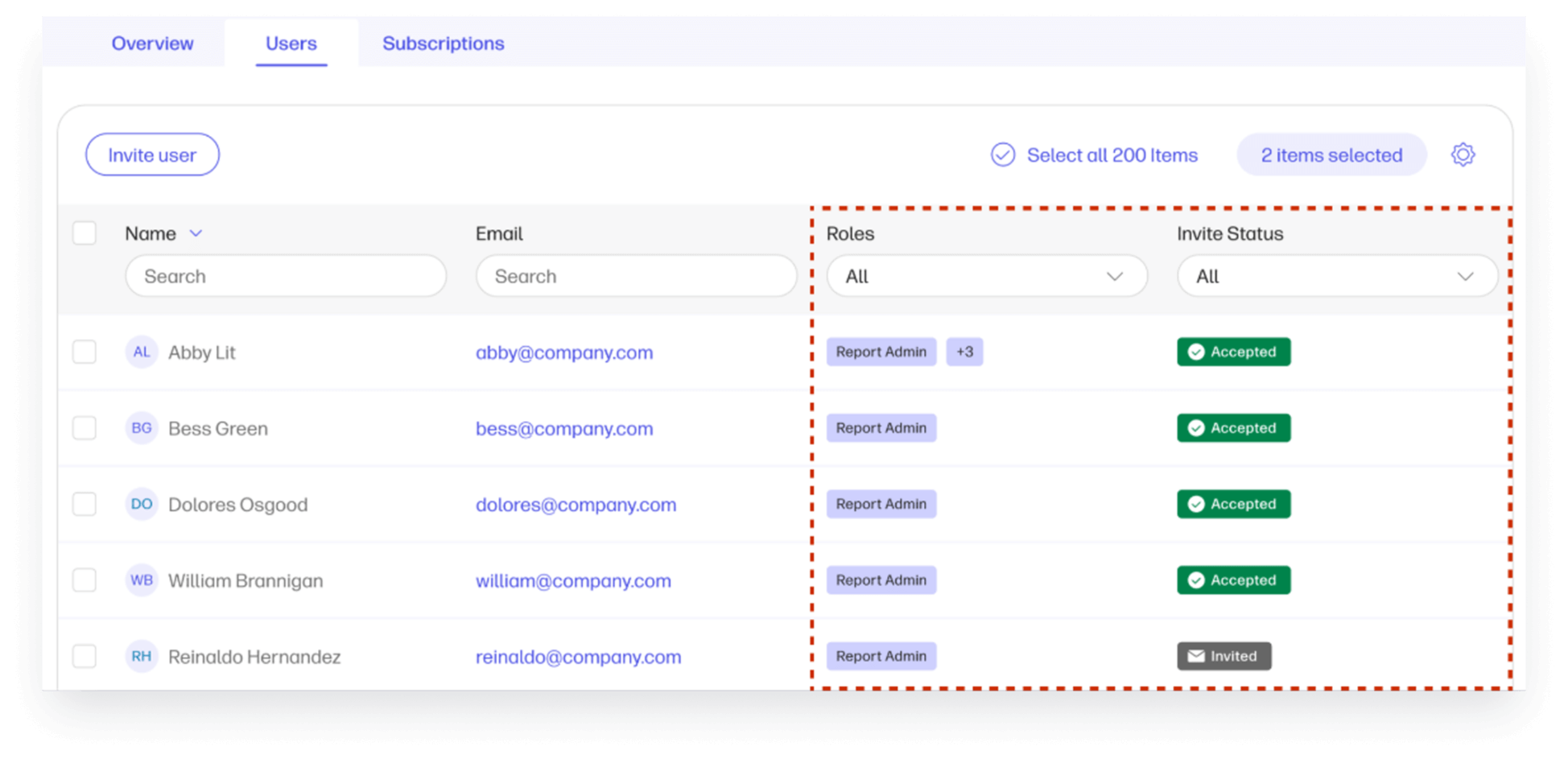1568x759 pixels.
Task: Click the Select all 200 items check icon
Action: click(x=1003, y=155)
